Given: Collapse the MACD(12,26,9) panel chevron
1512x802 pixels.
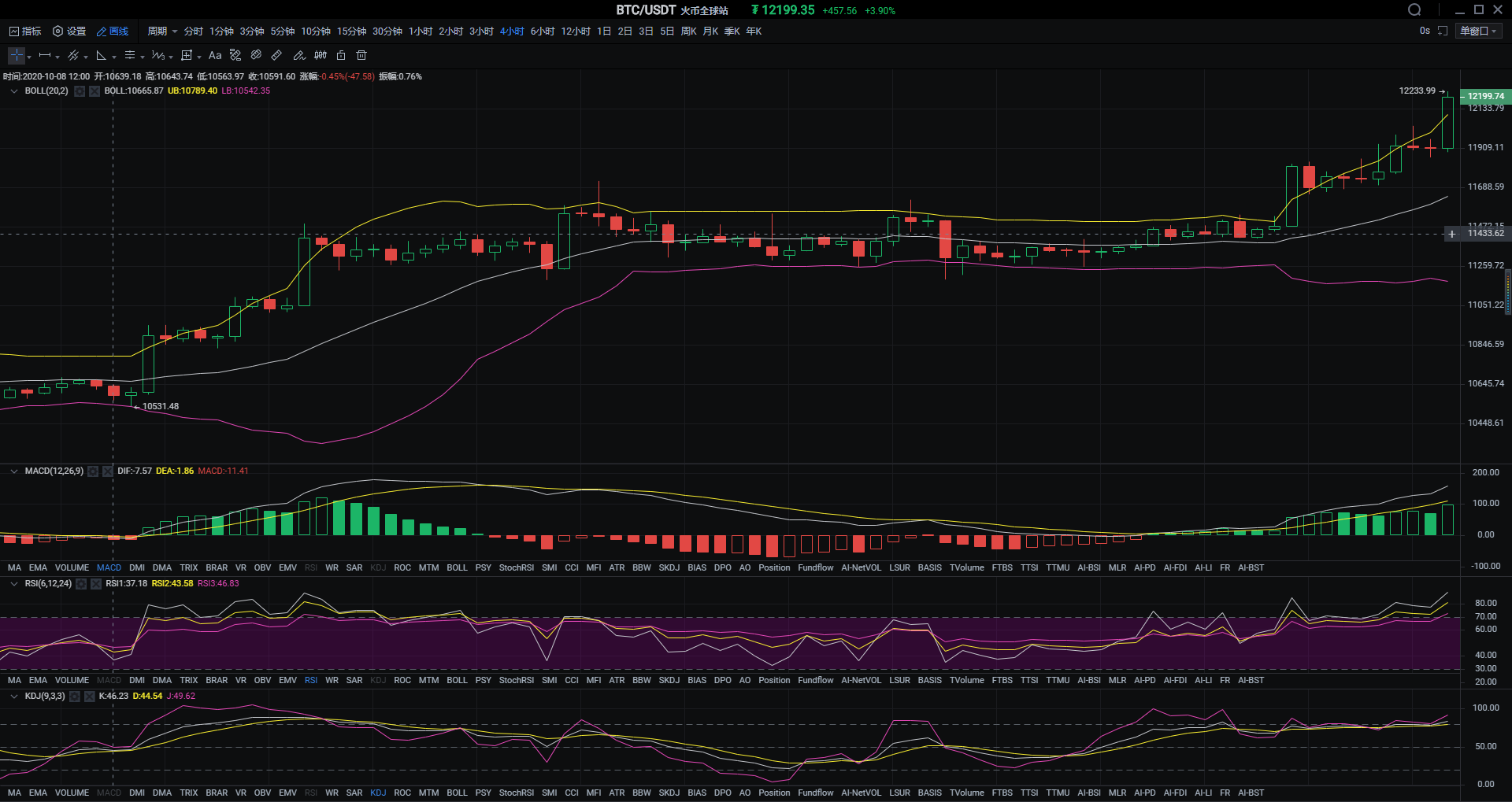Looking at the screenshot, I should (x=13, y=471).
